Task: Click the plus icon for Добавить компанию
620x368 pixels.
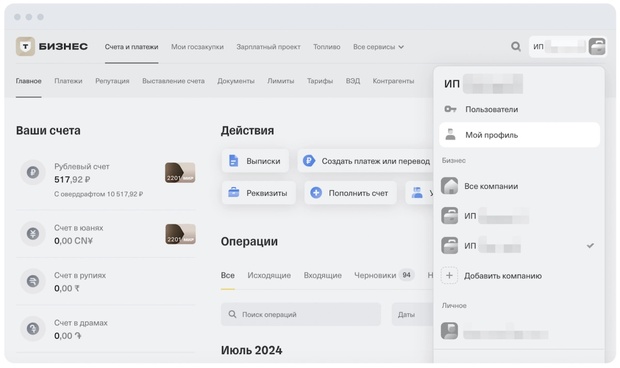Action: 450,276
